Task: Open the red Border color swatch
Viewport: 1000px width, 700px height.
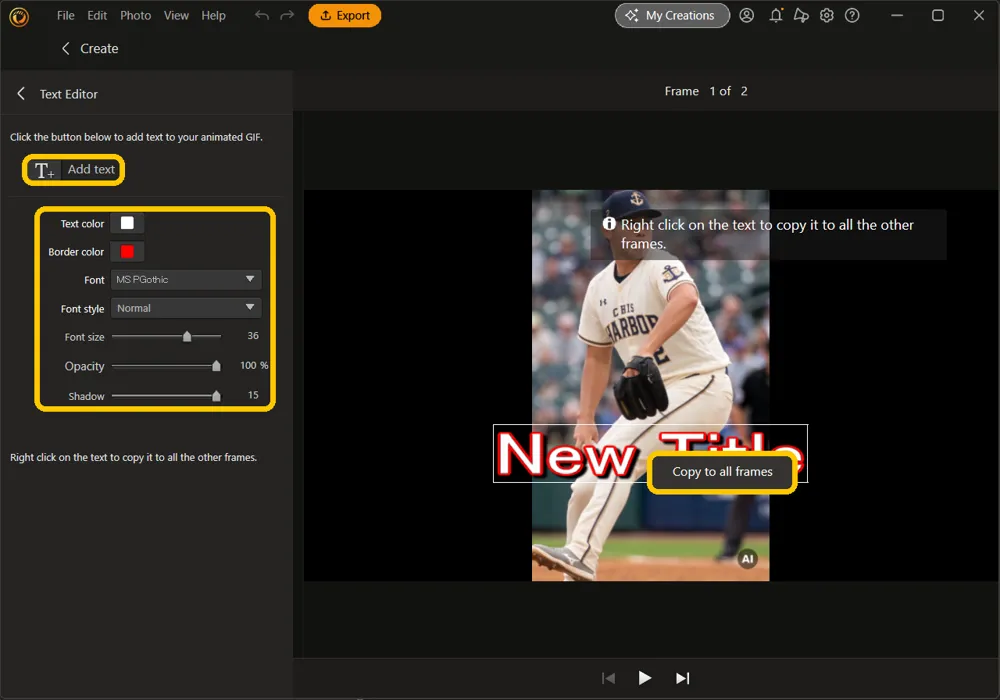Action: 127,251
